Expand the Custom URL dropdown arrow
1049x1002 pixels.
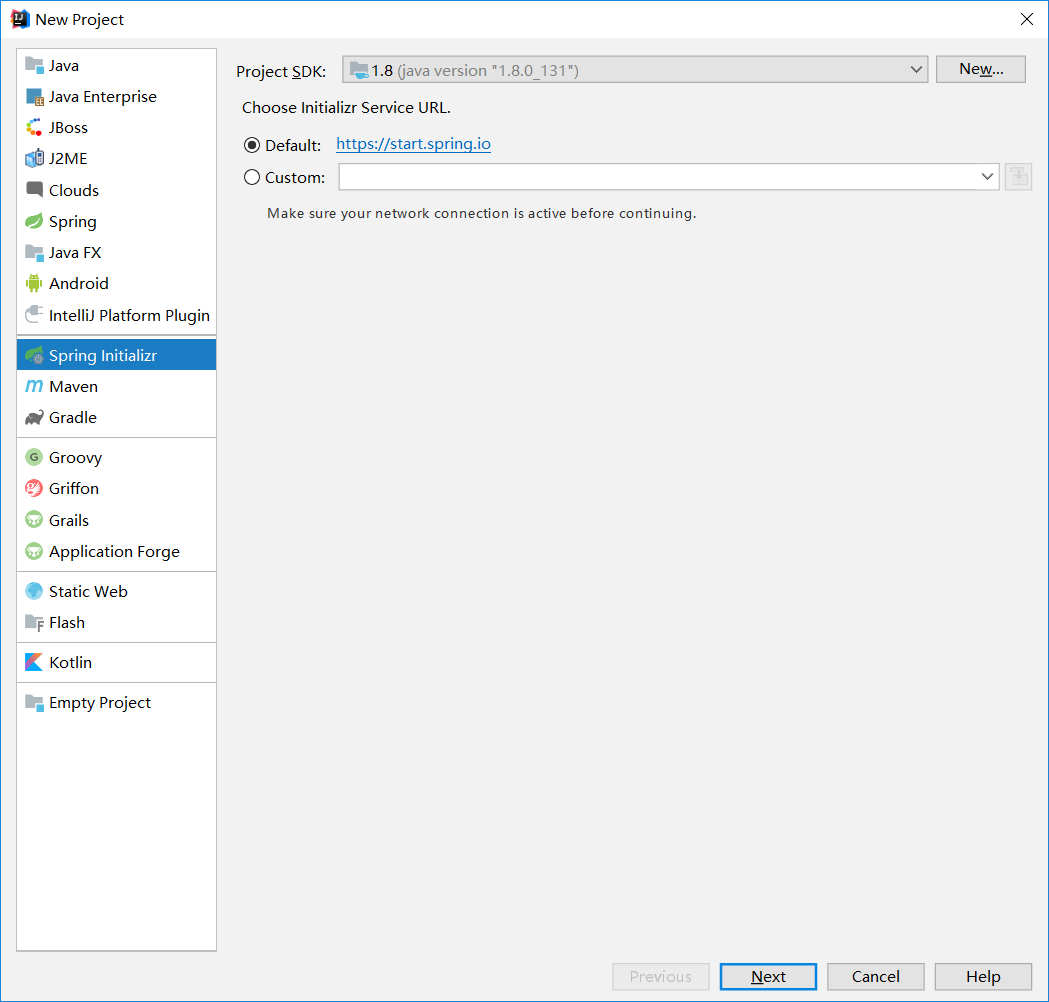point(987,177)
